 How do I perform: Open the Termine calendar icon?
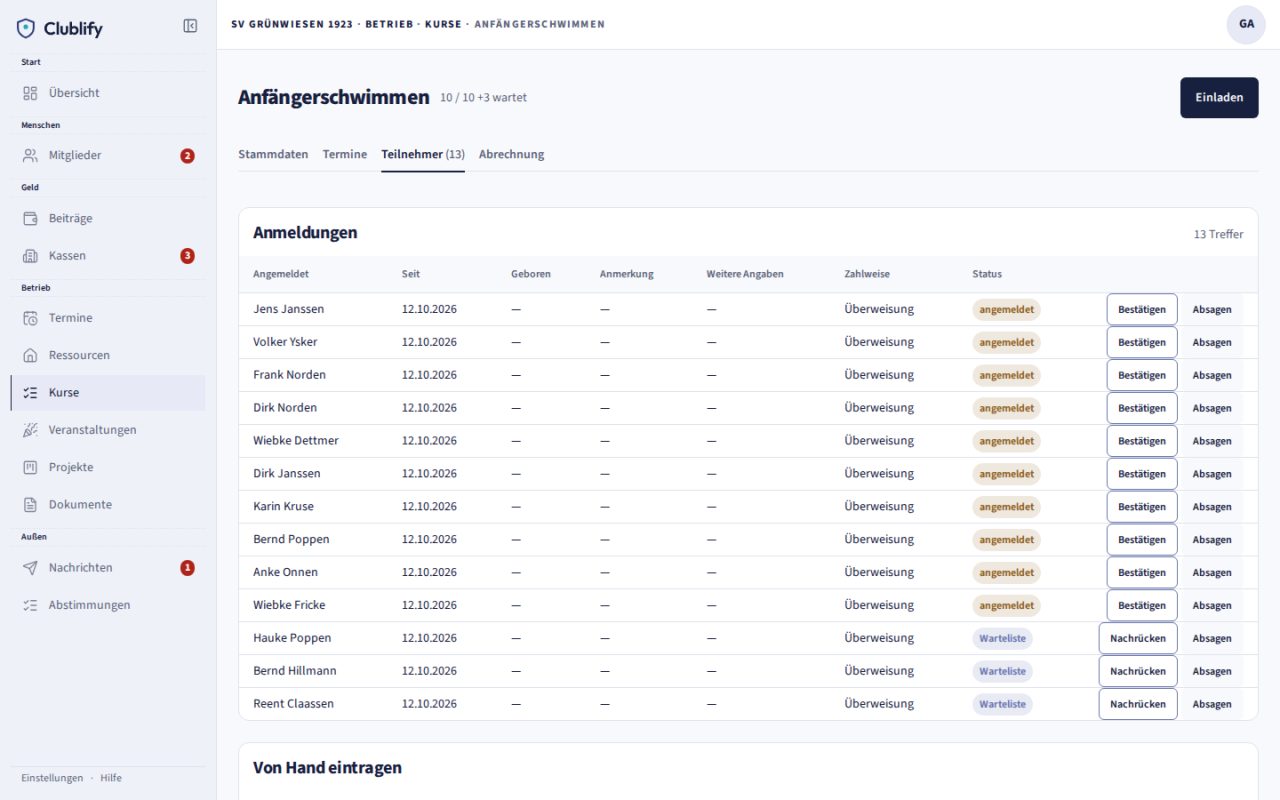click(x=30, y=318)
